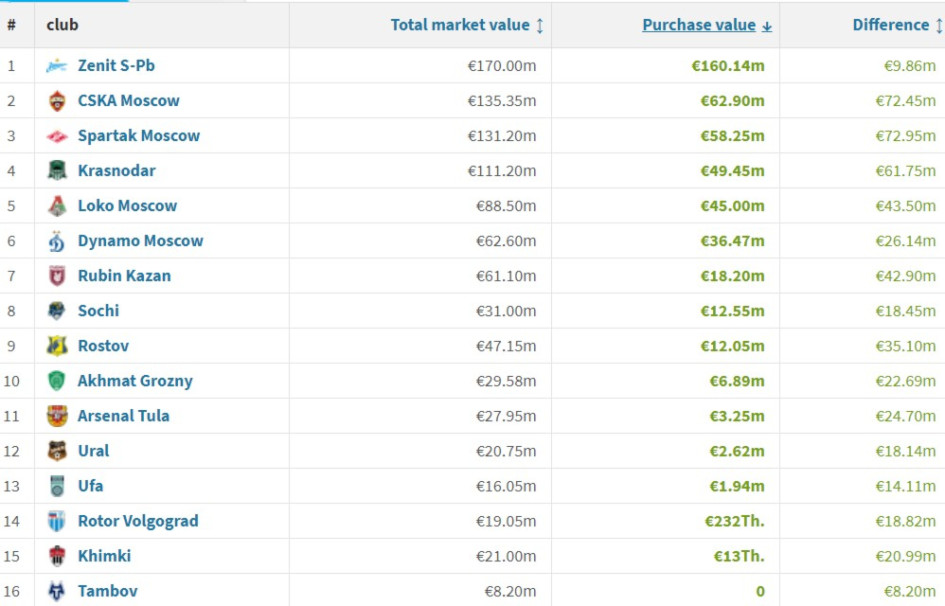Select Sochi purchase value €12.55m
The height and width of the screenshot is (606, 945).
click(732, 311)
